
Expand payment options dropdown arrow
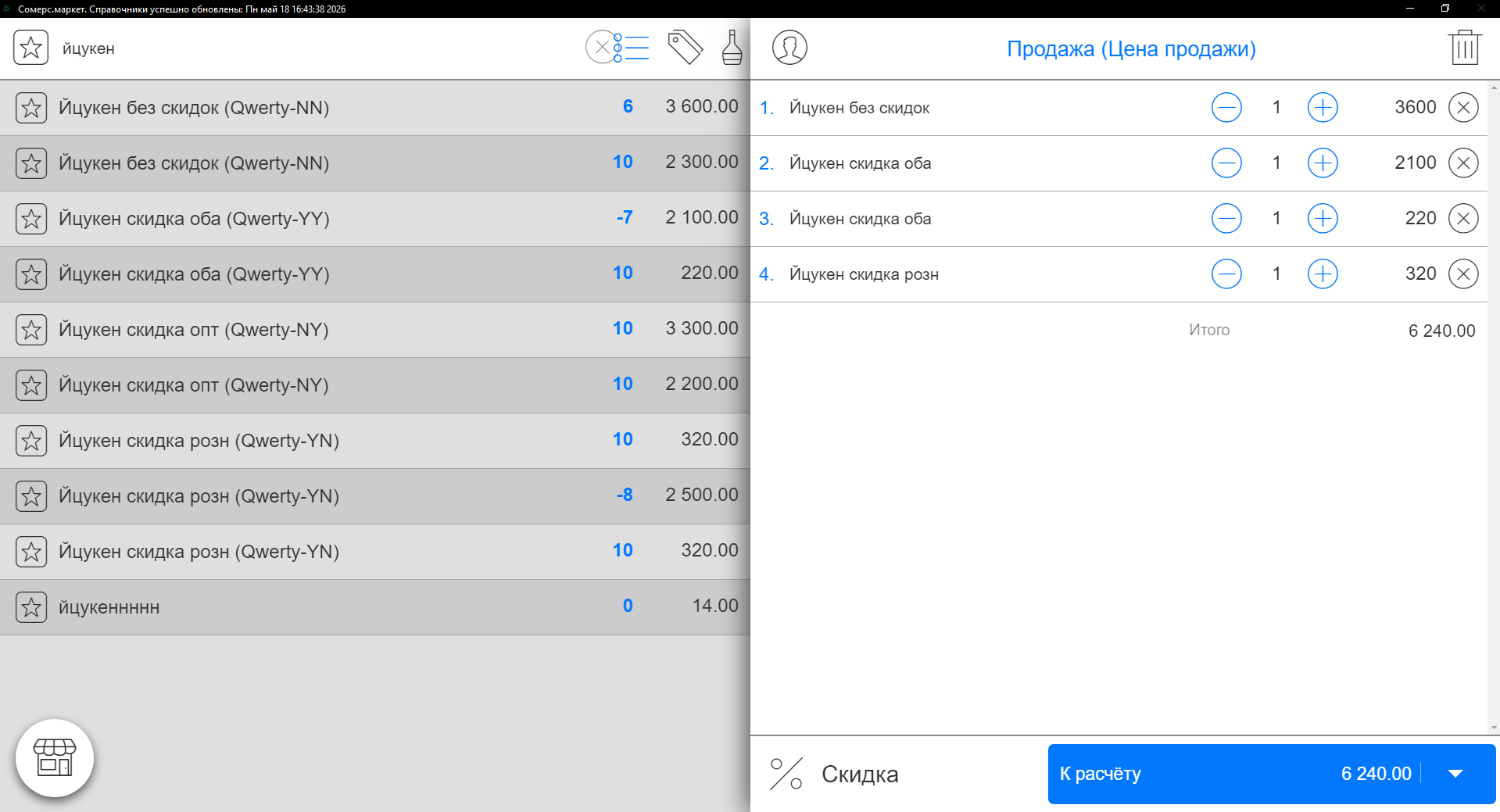pos(1455,774)
